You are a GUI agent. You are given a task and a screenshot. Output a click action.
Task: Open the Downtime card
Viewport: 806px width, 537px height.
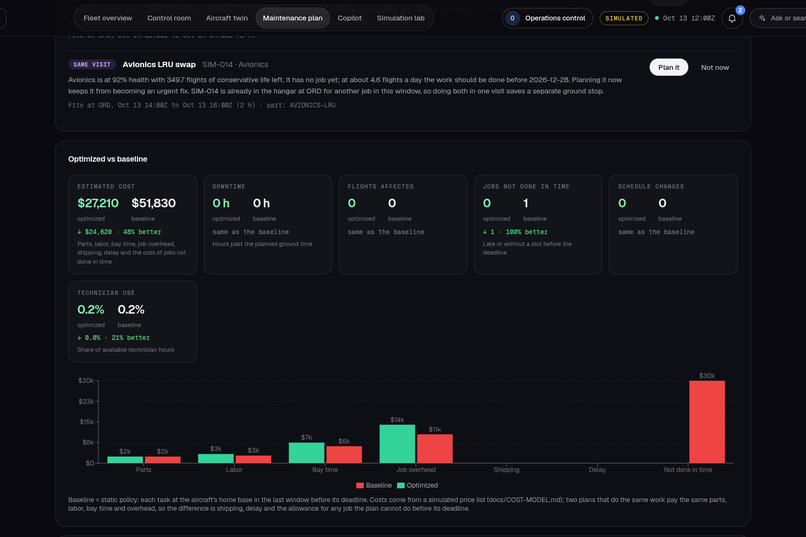coord(268,224)
